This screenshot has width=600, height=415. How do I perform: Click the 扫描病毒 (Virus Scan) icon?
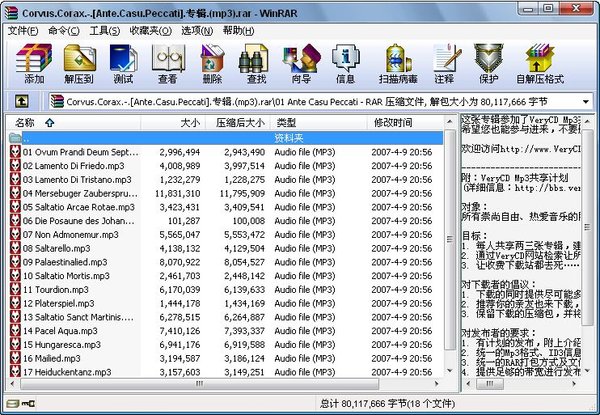tap(398, 63)
